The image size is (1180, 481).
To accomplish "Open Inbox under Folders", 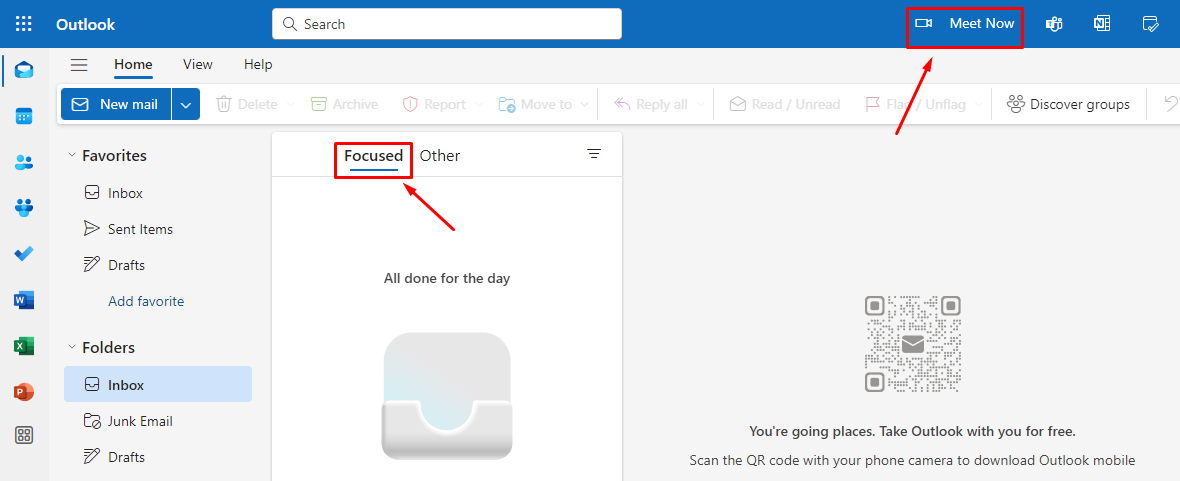I will pyautogui.click(x=158, y=385).
